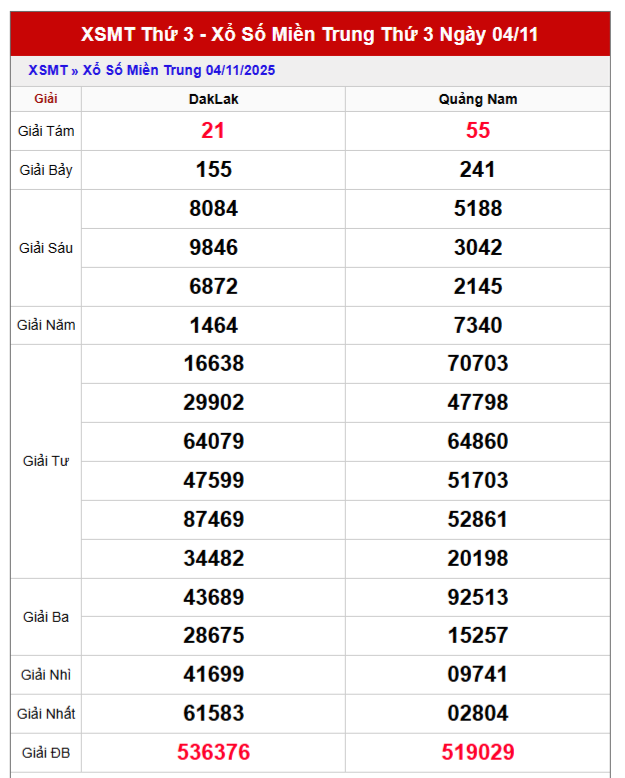
Task: Select the DakLak column header
Action: 213,99
